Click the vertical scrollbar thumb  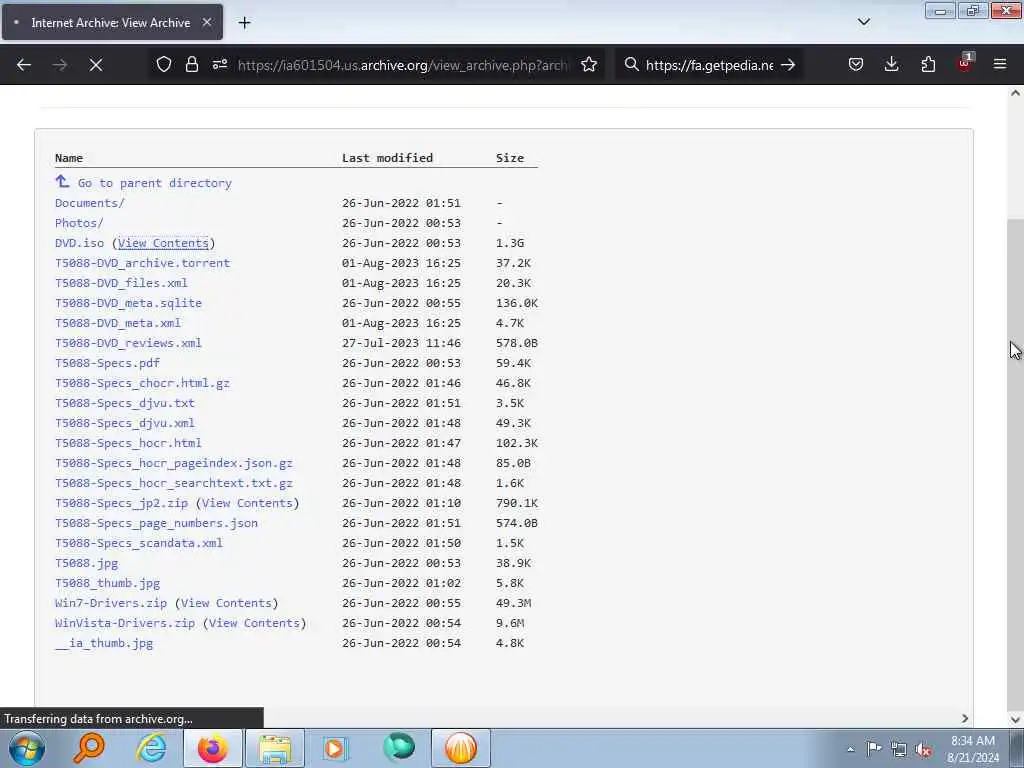[x=1015, y=464]
